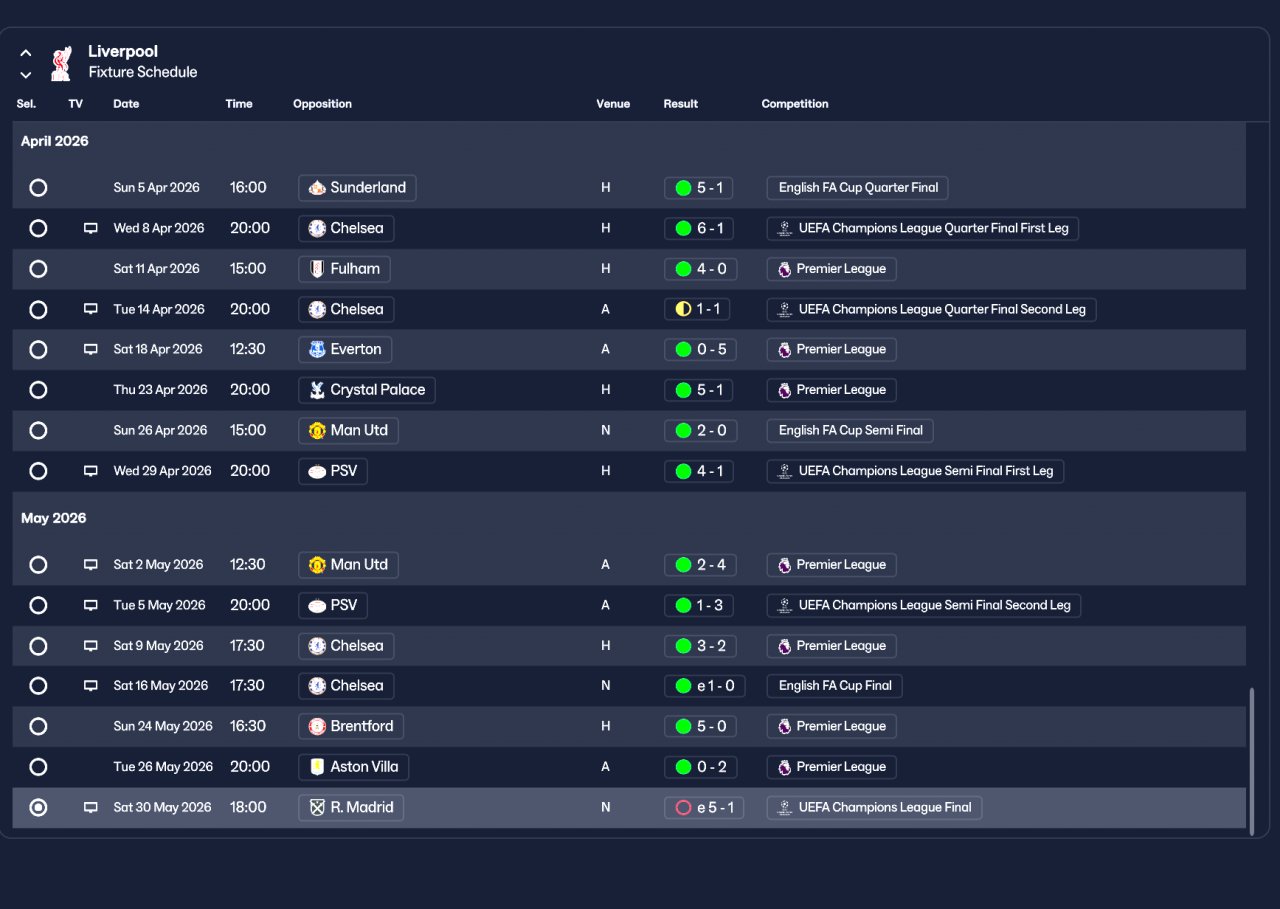Viewport: 1280px width, 909px height.
Task: Click the Crystal Palace eagle crest
Action: point(317,390)
